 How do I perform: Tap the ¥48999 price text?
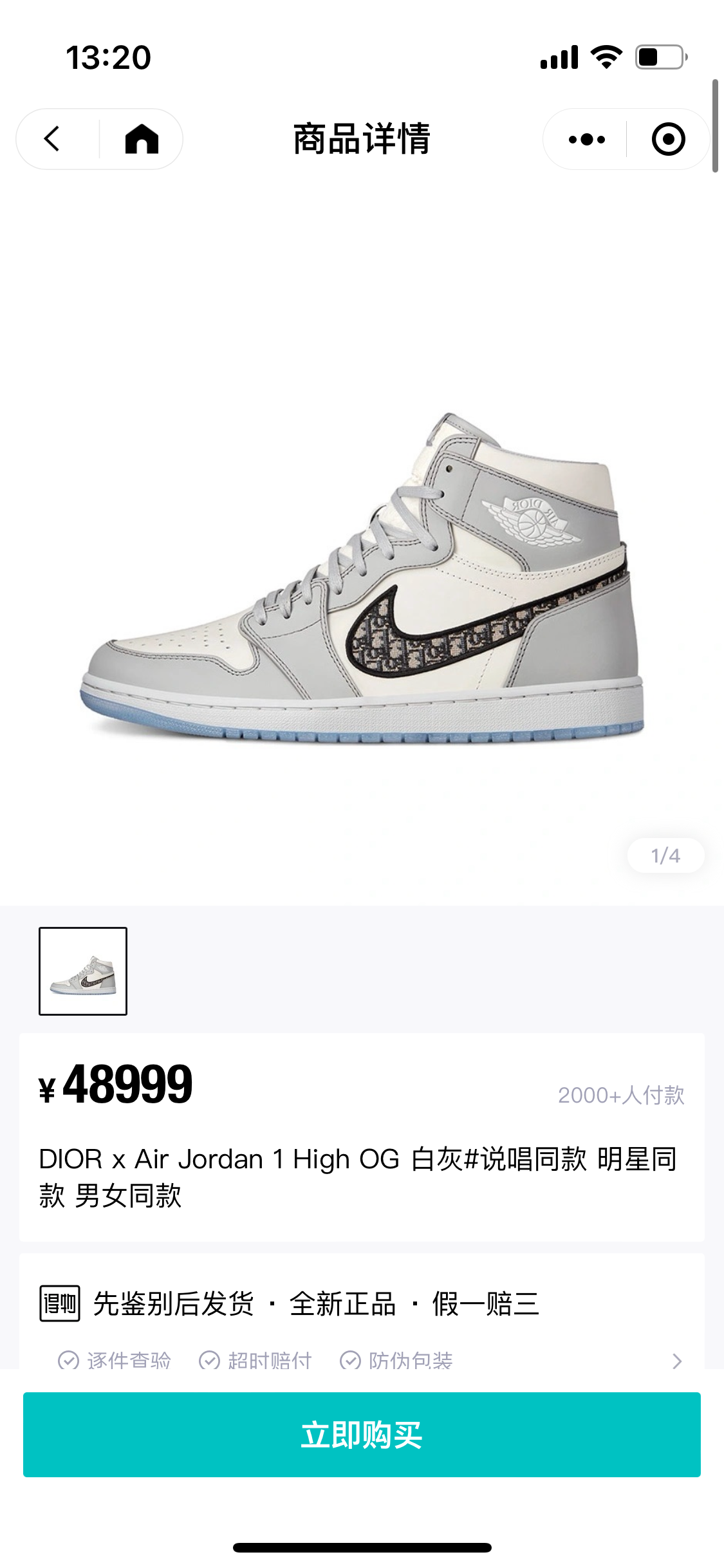116,1085
